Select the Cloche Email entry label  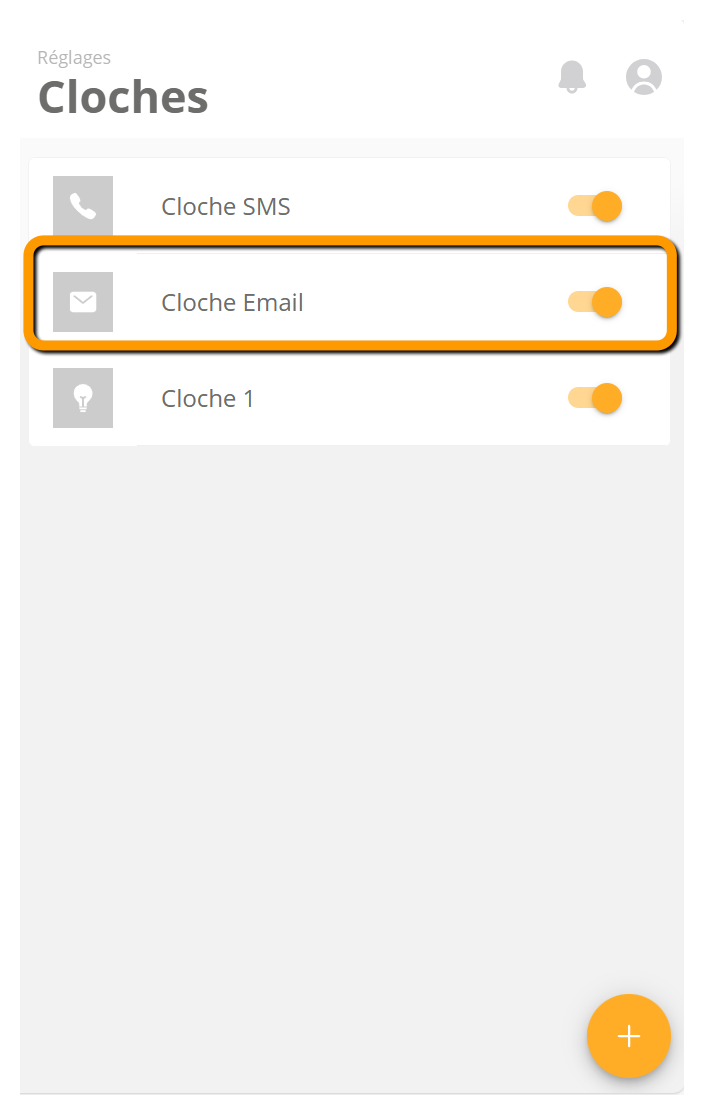[x=233, y=302]
